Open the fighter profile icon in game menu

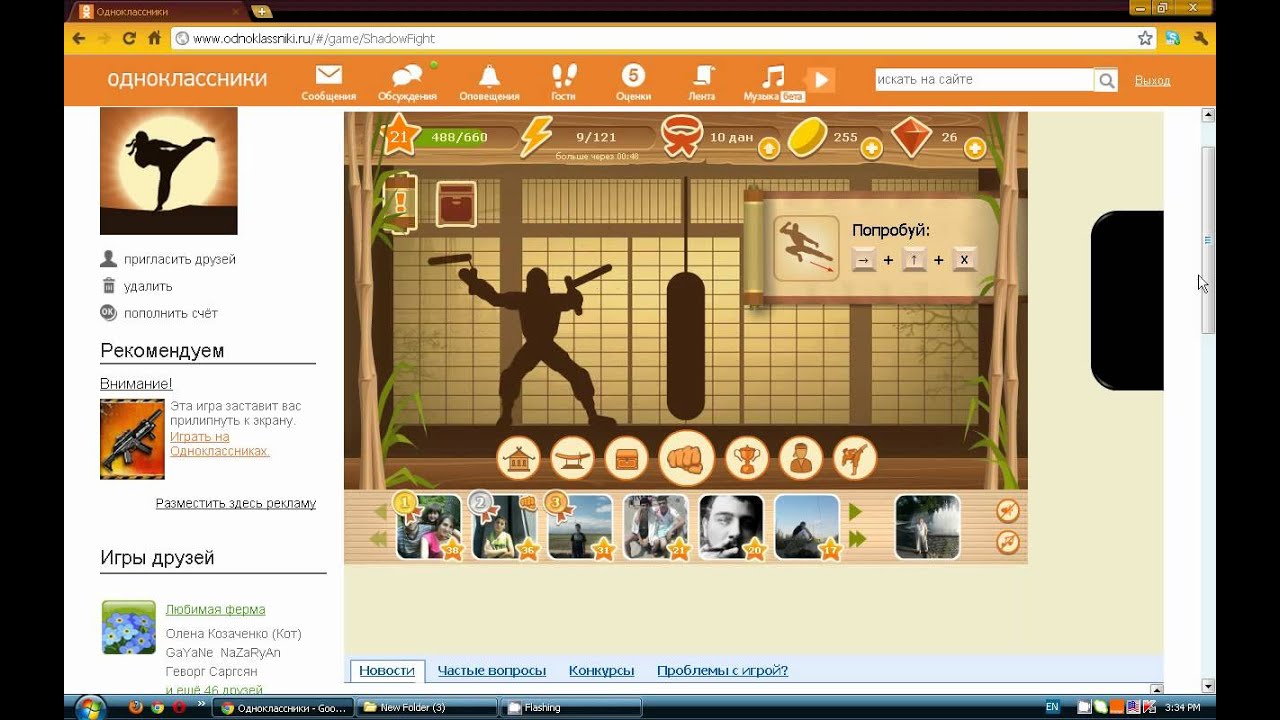801,459
